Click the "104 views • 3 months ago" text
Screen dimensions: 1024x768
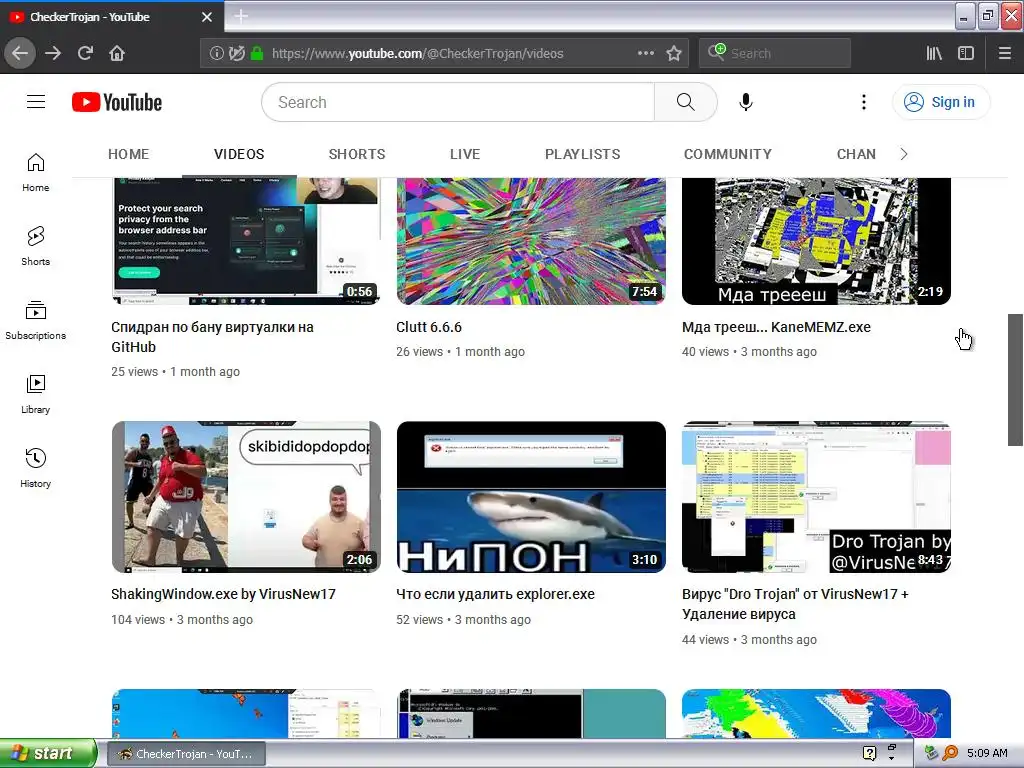(x=182, y=620)
